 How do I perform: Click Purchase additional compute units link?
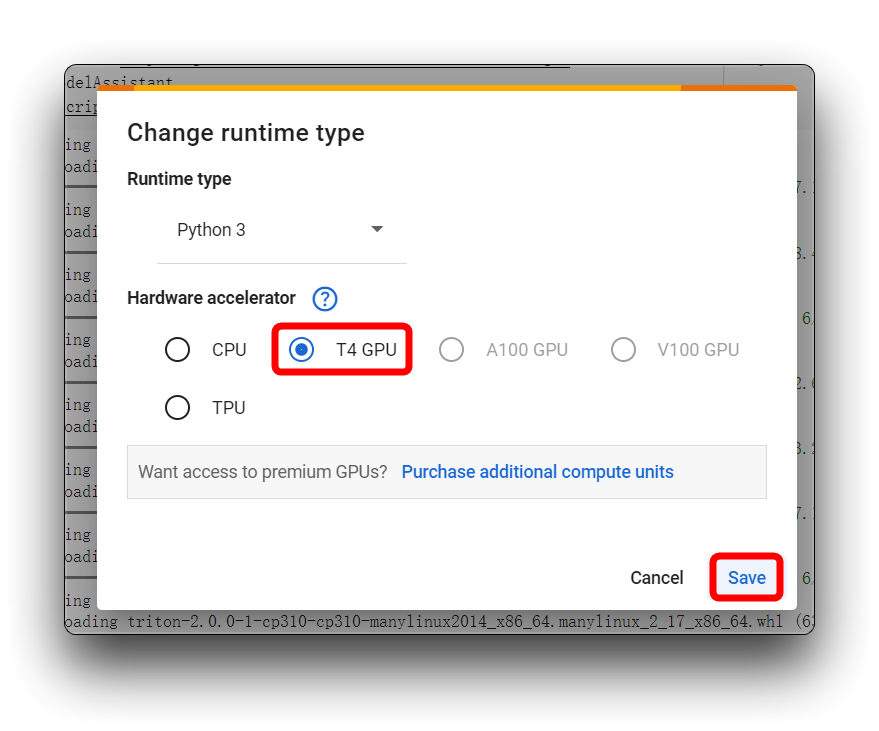tap(538, 472)
